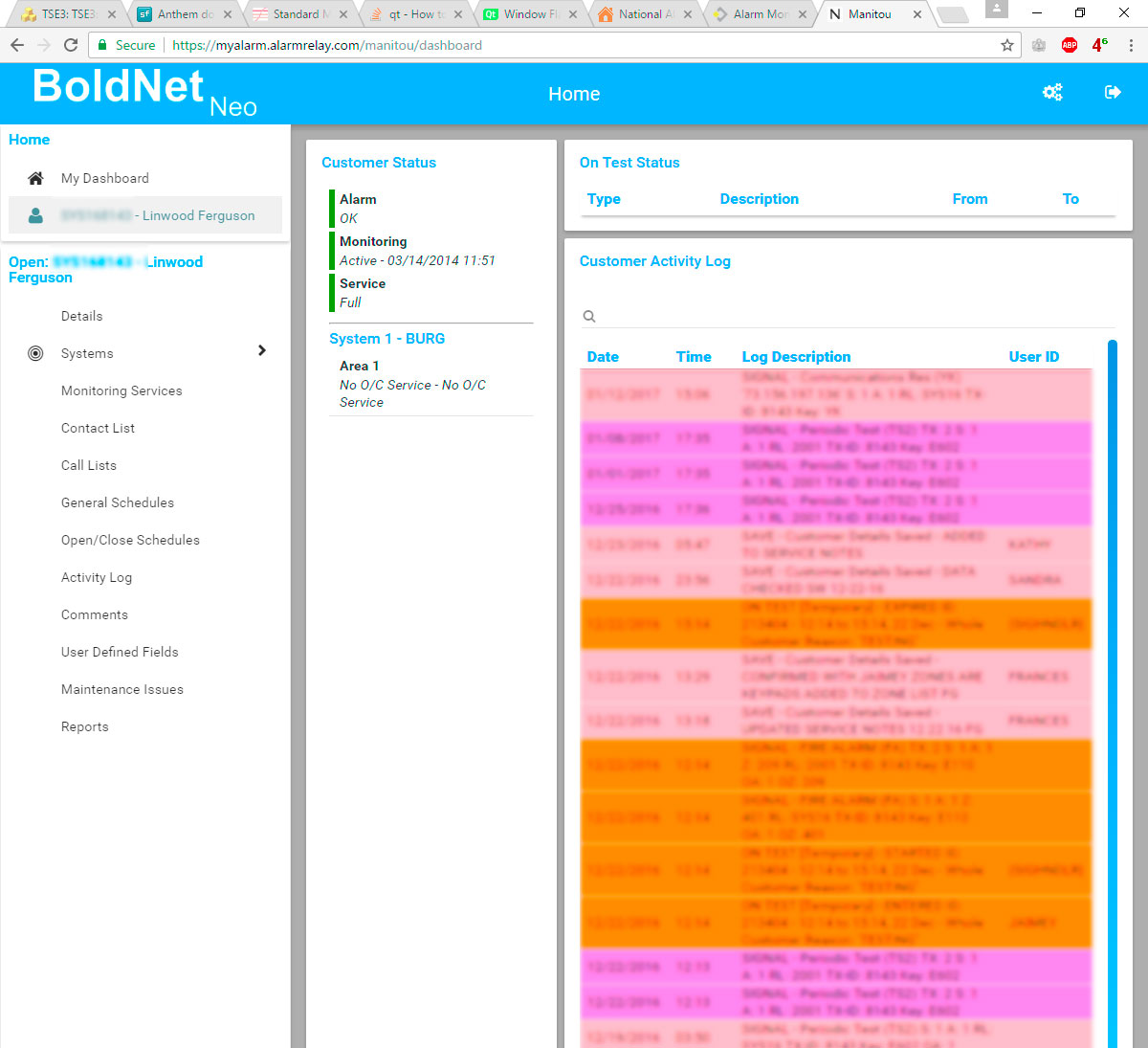Image resolution: width=1148 pixels, height=1048 pixels.
Task: Sort by Log Description column header
Action: pos(796,357)
